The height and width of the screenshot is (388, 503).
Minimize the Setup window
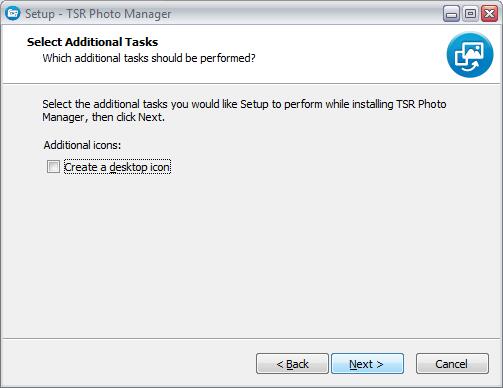[451, 14]
